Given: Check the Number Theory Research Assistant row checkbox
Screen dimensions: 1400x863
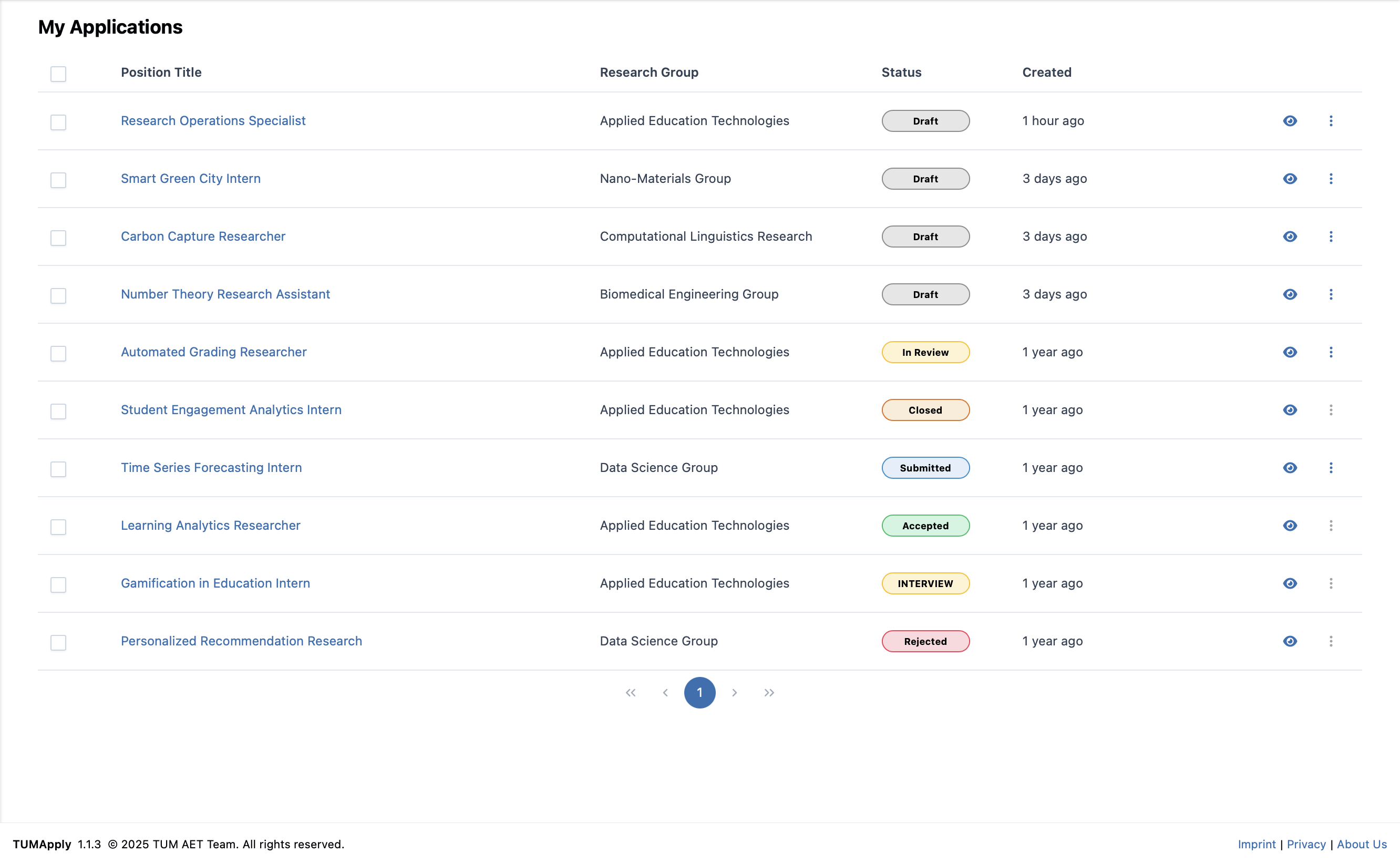Looking at the screenshot, I should coord(58,296).
